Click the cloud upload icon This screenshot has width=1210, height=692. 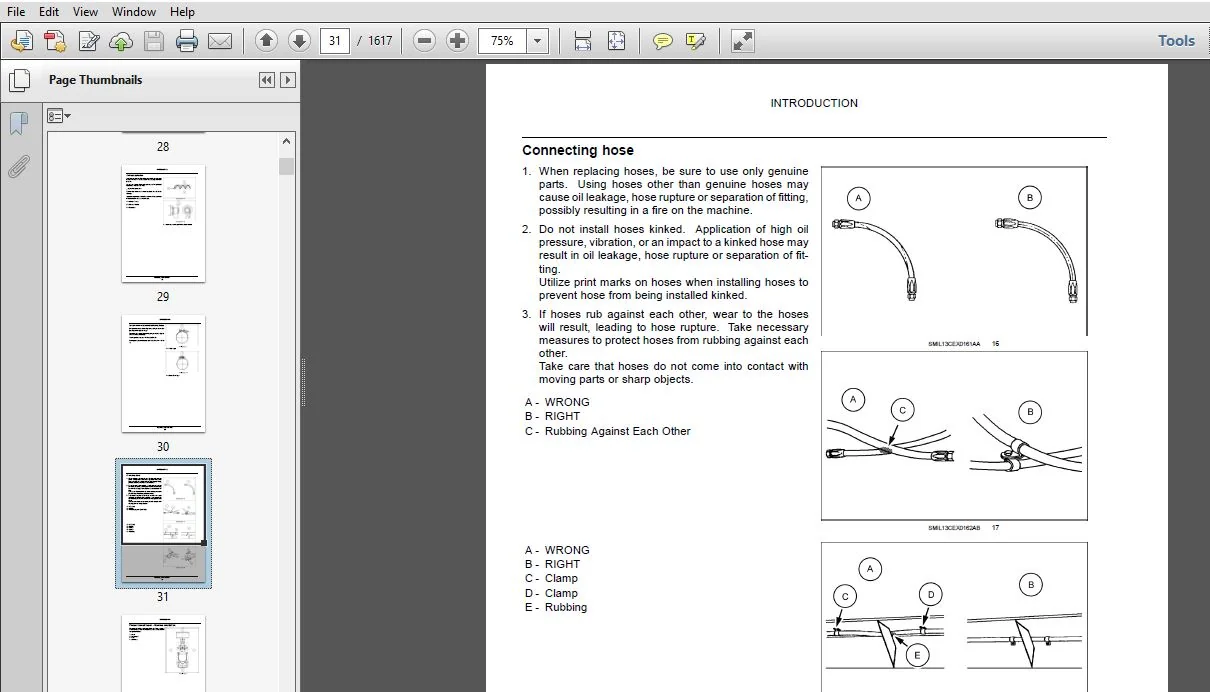pyautogui.click(x=121, y=41)
